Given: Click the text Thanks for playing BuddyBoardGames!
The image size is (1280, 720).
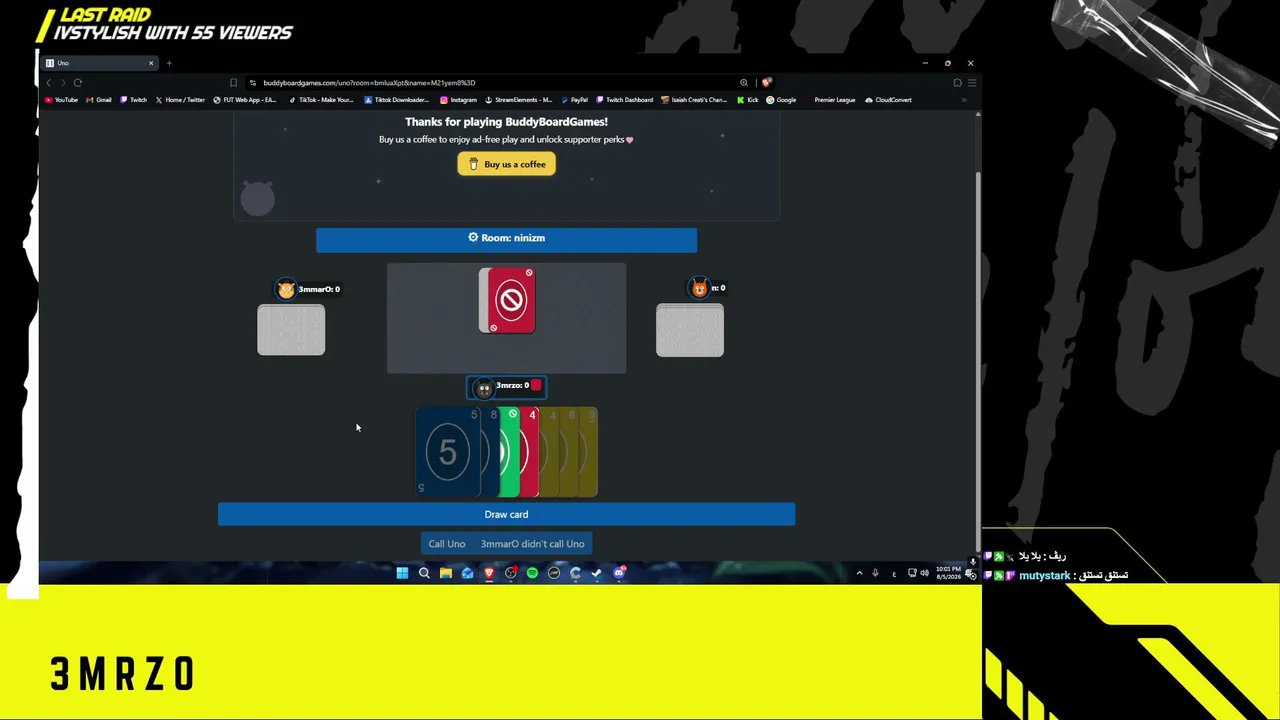Looking at the screenshot, I should tap(506, 122).
